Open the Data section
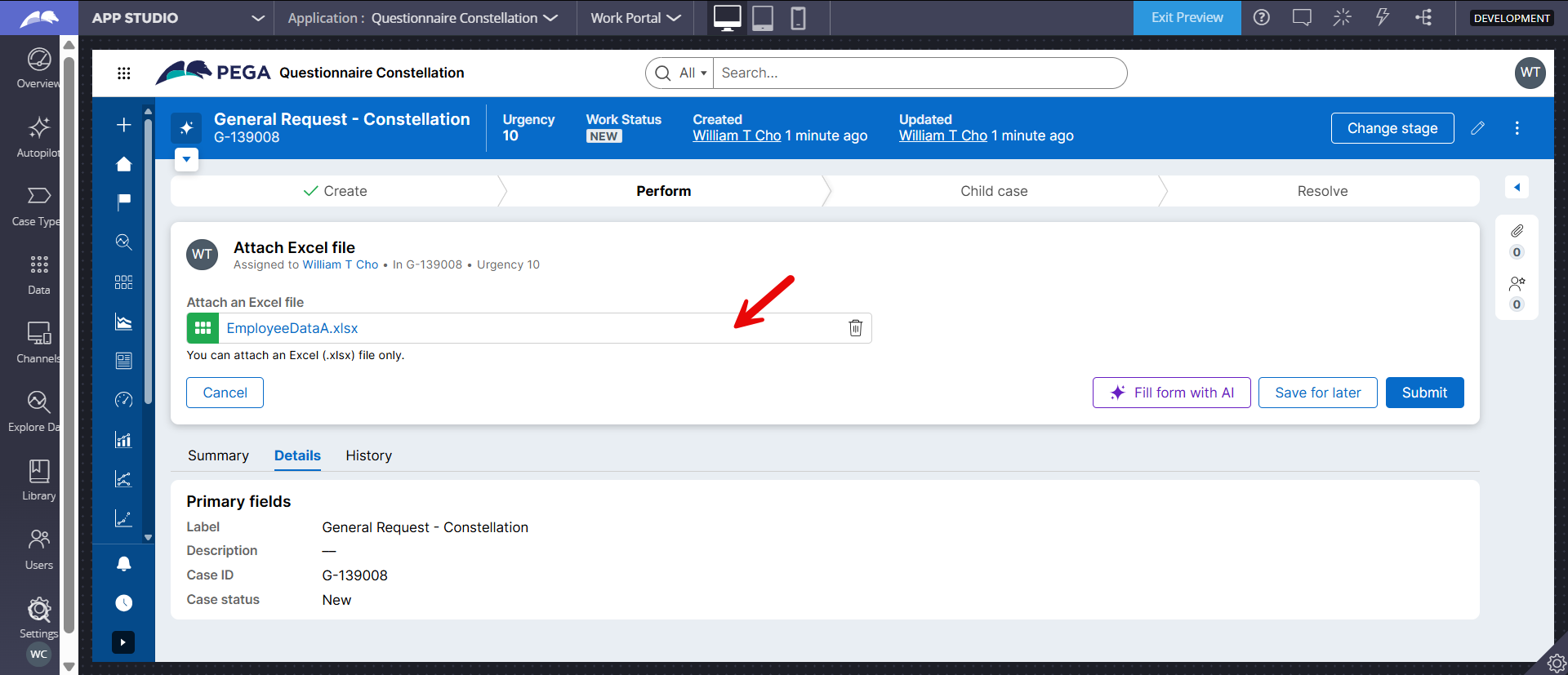The height and width of the screenshot is (675, 1568). pos(38,274)
